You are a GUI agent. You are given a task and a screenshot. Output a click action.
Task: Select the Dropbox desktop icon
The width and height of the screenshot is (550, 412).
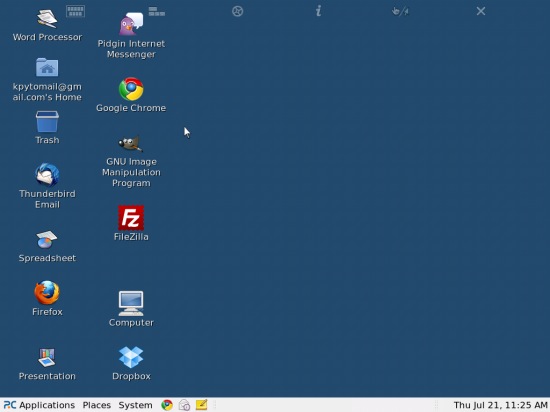click(x=131, y=357)
